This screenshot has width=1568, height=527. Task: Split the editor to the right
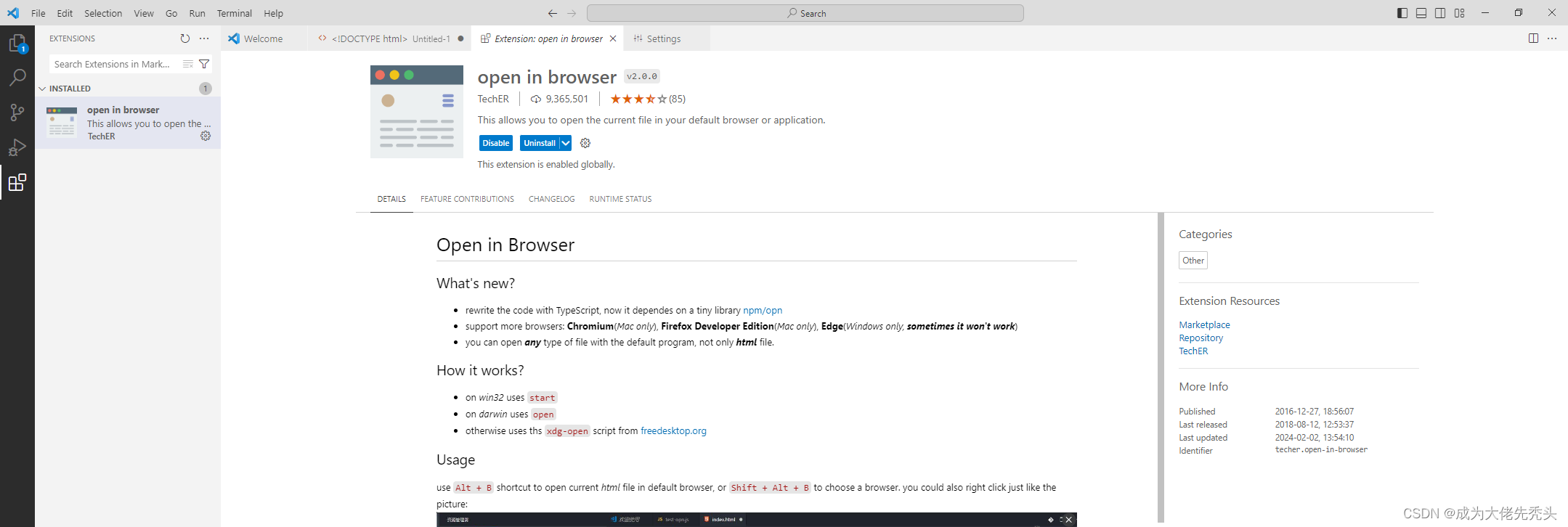coord(1533,38)
